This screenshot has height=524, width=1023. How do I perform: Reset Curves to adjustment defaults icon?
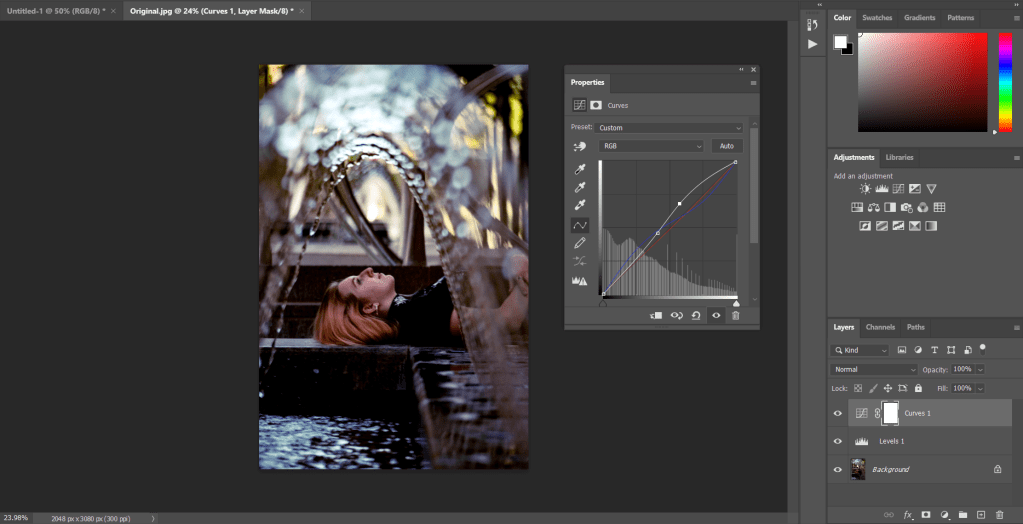point(696,315)
